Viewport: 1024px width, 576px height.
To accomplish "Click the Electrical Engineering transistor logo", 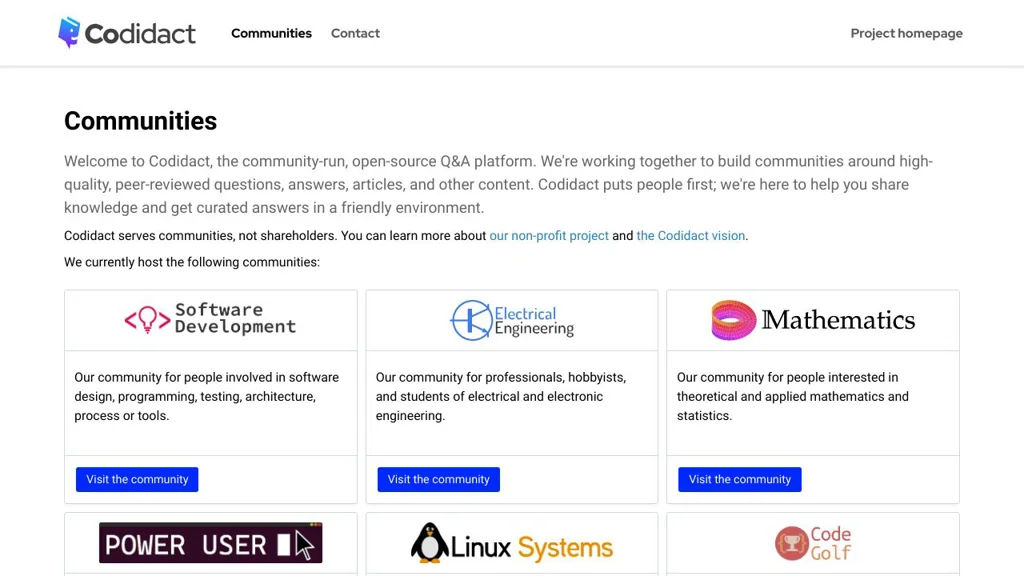I will [469, 320].
